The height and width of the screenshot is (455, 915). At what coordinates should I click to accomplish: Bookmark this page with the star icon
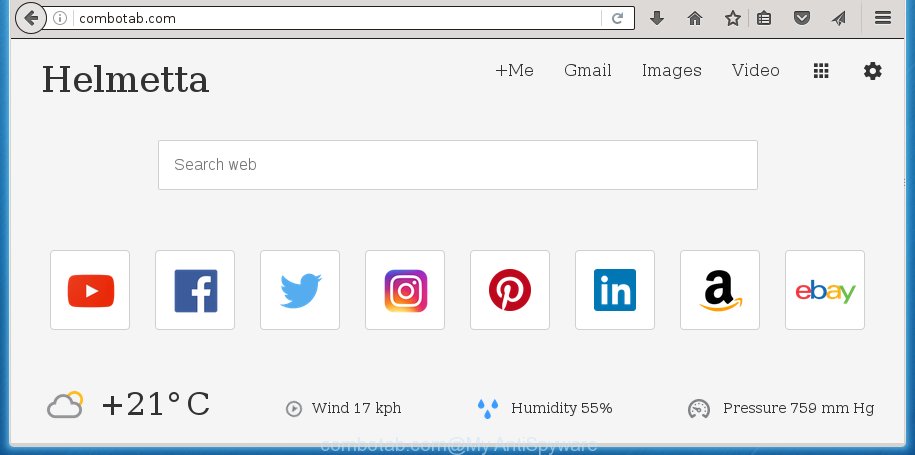732,18
